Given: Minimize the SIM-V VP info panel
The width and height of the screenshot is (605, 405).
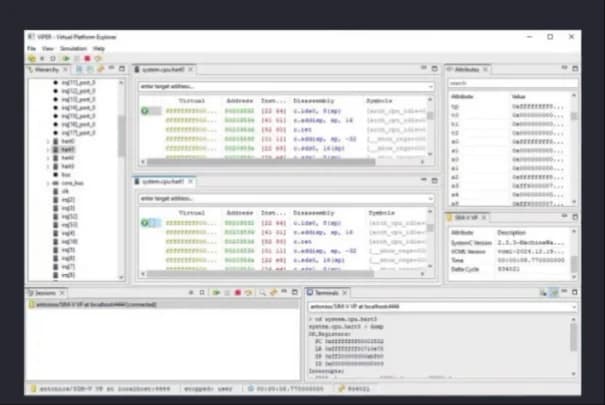Looking at the screenshot, I should click(x=564, y=216).
